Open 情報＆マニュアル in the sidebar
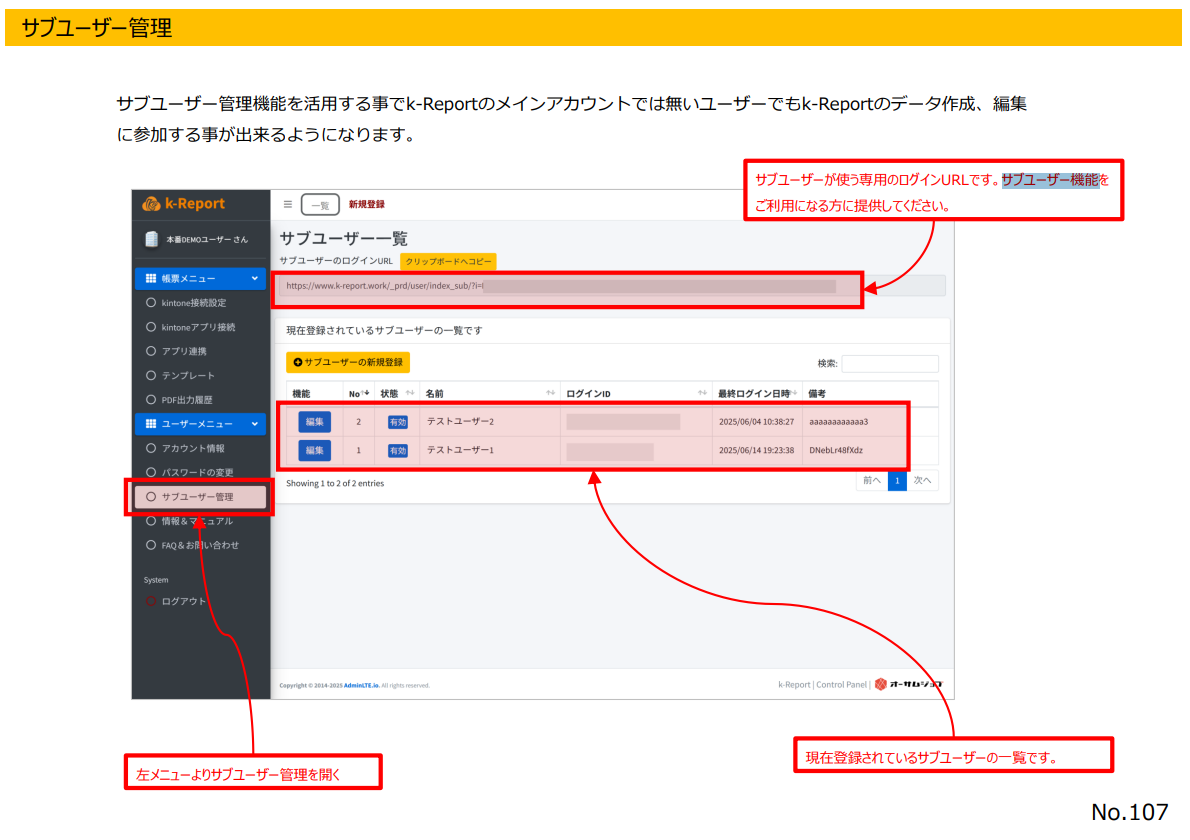1190x840 pixels. pyautogui.click(x=197, y=521)
